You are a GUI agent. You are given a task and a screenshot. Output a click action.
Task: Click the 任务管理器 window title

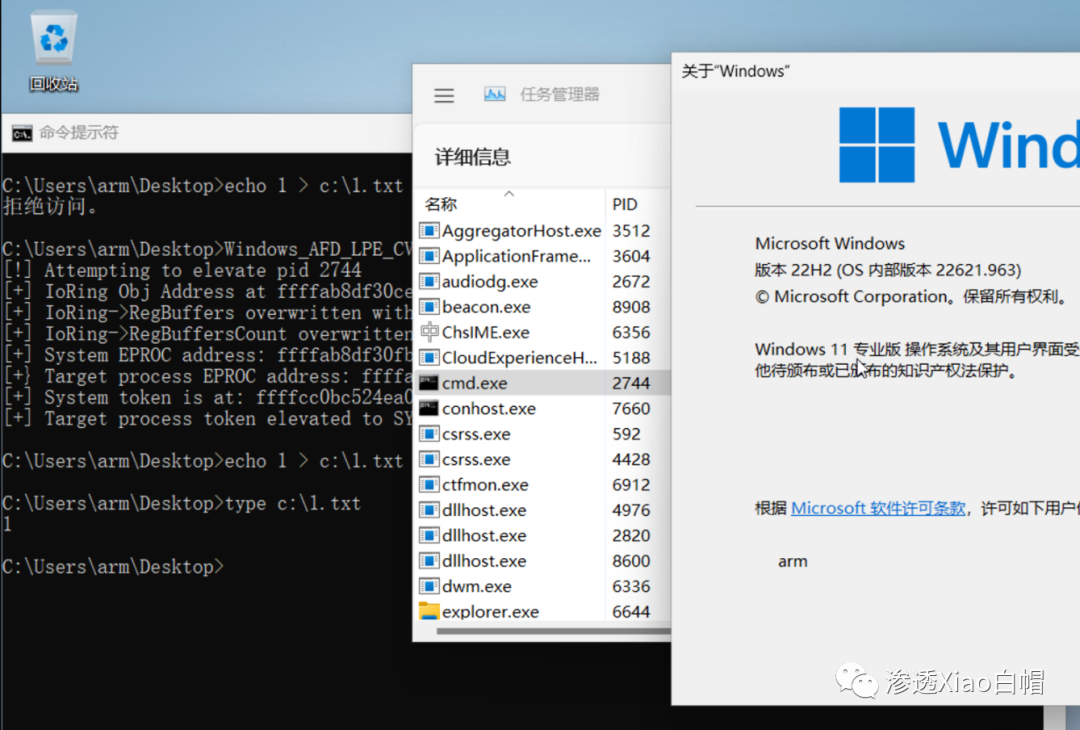[559, 94]
